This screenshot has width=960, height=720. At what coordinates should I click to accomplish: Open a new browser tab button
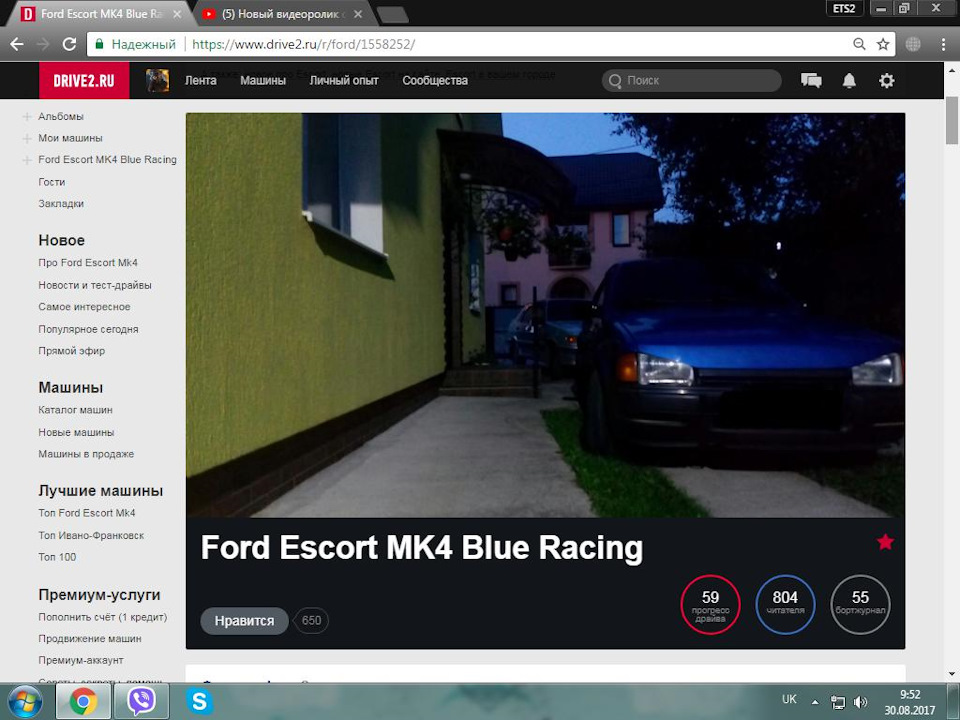point(392,15)
